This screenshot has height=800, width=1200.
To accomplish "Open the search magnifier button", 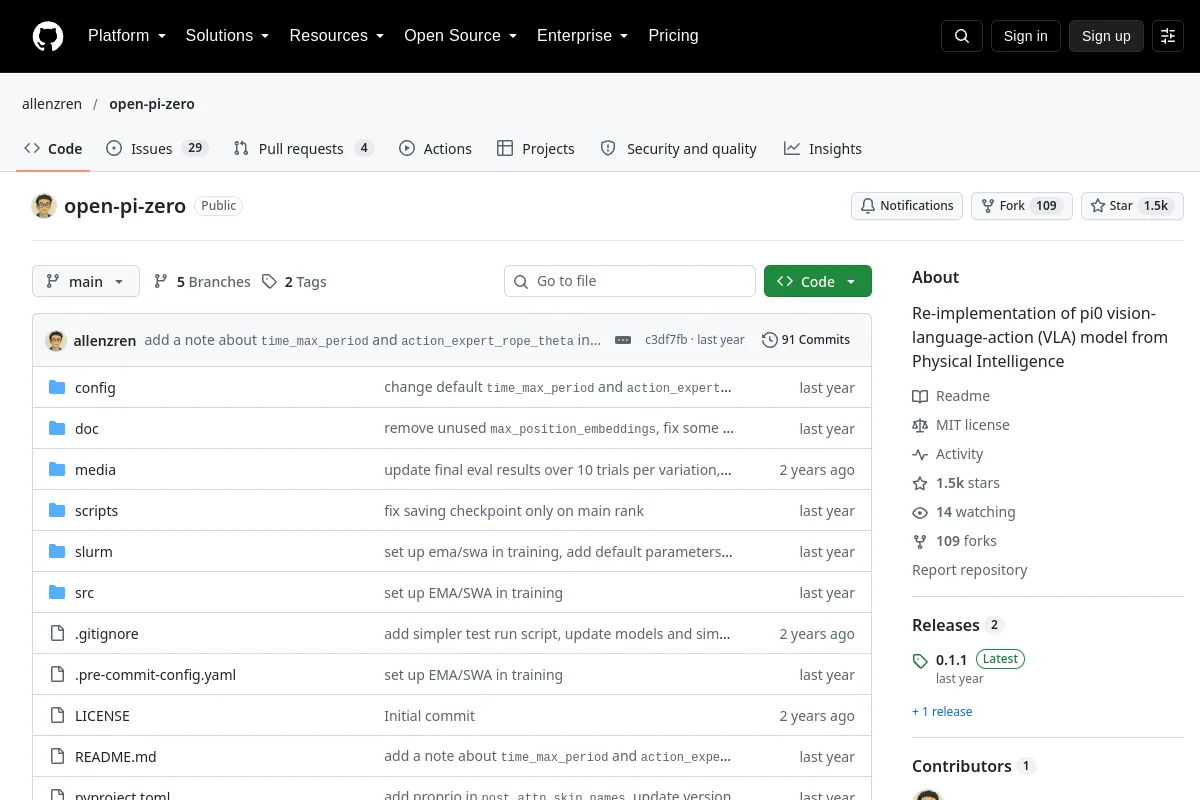I will (x=962, y=36).
